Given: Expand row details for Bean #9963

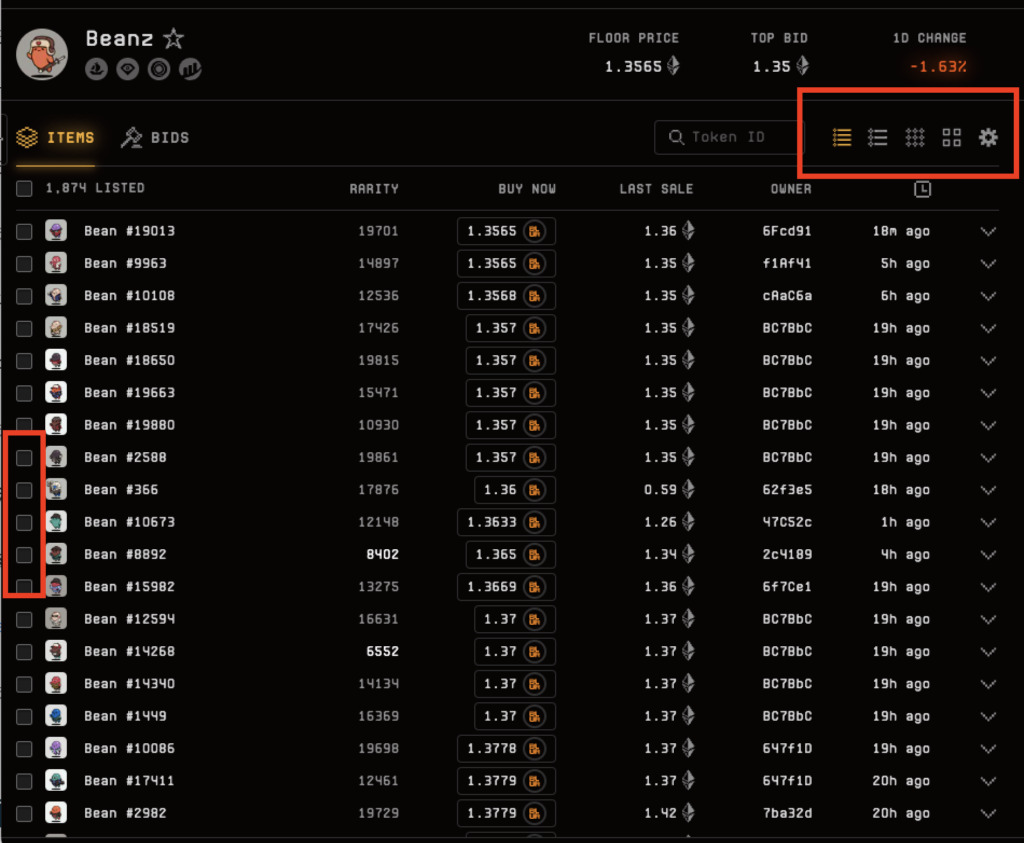Looking at the screenshot, I should click(988, 264).
